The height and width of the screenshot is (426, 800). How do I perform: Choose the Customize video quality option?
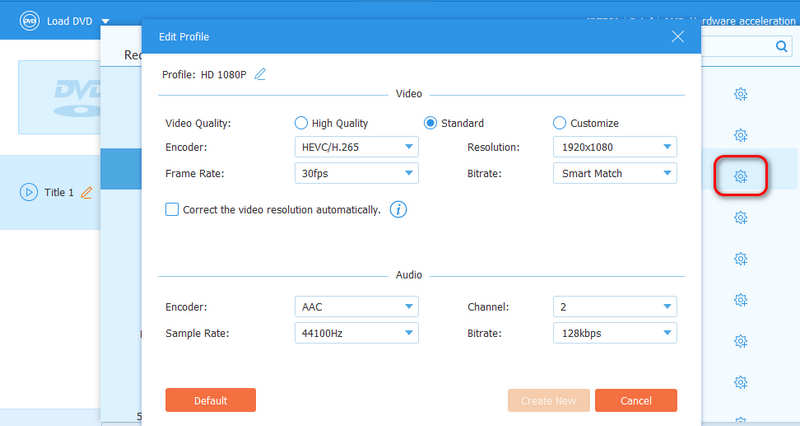[x=559, y=123]
